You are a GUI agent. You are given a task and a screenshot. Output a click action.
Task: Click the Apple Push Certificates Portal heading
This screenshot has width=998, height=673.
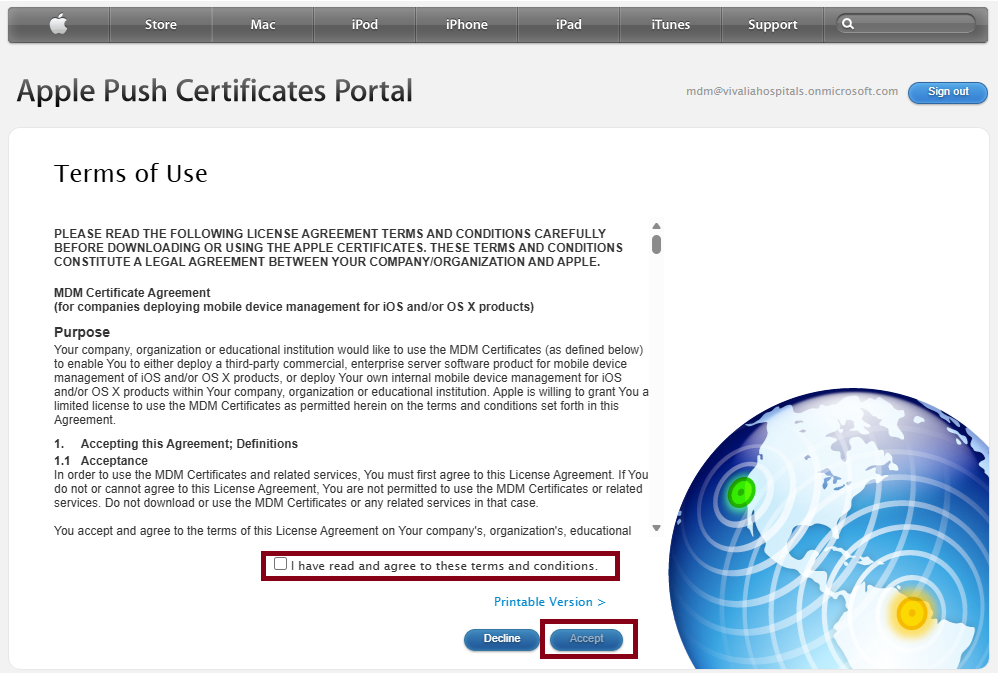point(214,91)
